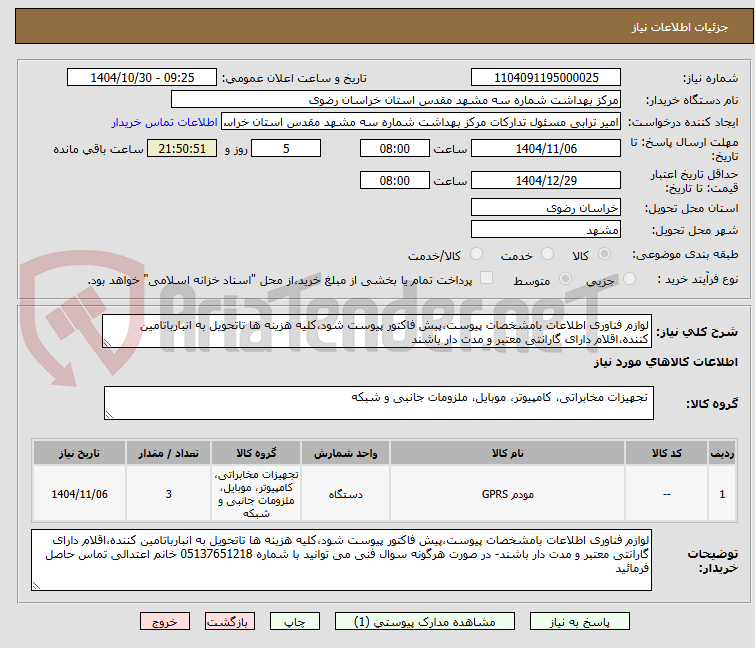Click the ساعت باقی مانده label
The height and width of the screenshot is (648, 755).
(x=98, y=149)
